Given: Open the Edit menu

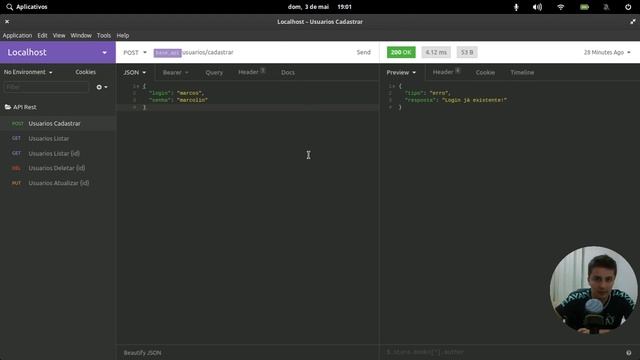Looking at the screenshot, I should (42, 36).
